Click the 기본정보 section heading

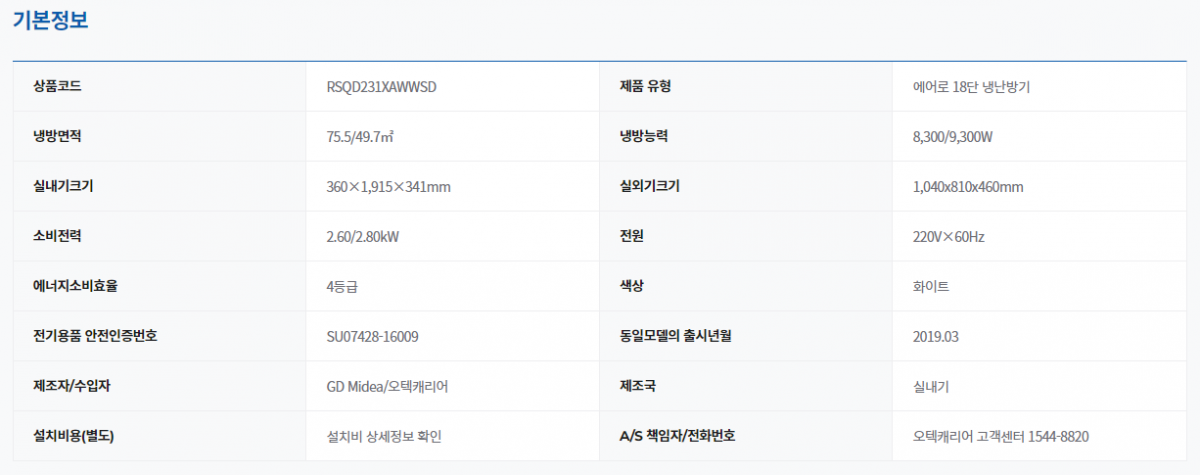50,21
